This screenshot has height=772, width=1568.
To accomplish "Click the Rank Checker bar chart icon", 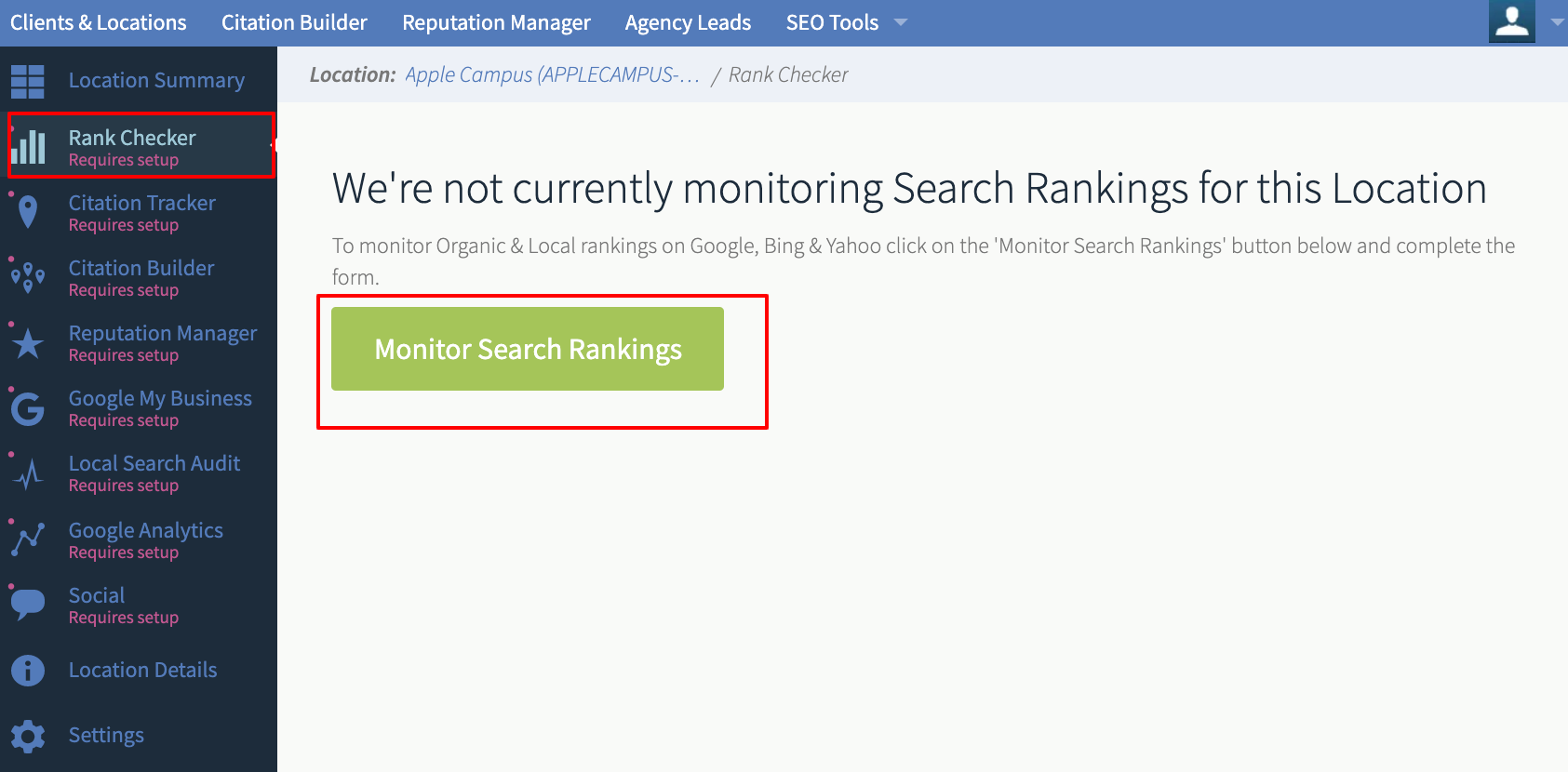I will point(28,147).
